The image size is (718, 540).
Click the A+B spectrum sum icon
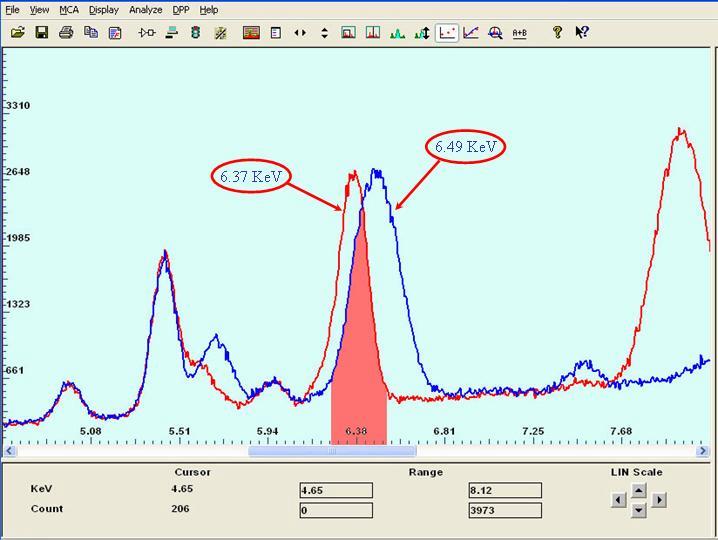coord(519,33)
